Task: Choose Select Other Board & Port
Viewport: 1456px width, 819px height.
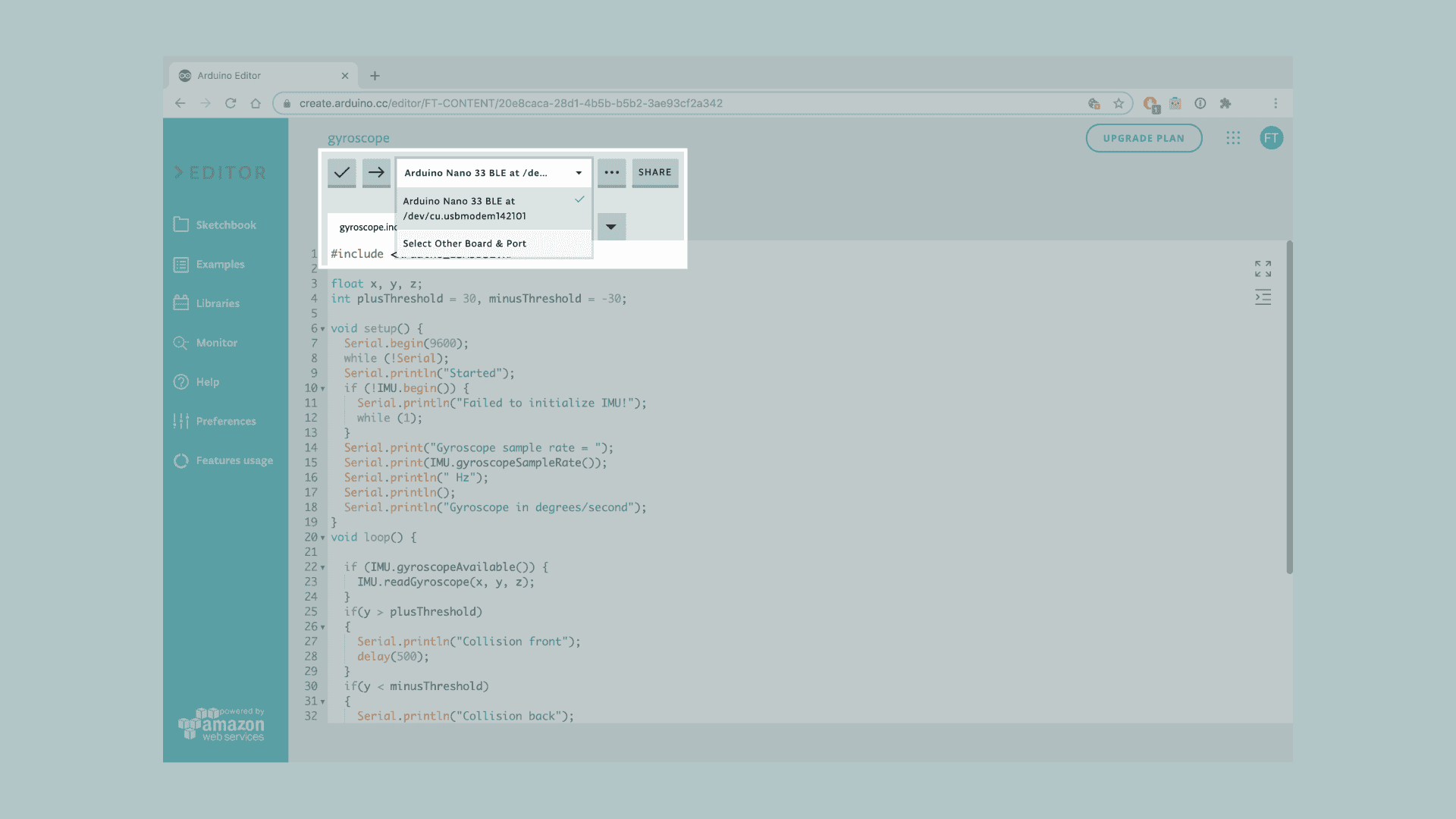Action: (464, 243)
